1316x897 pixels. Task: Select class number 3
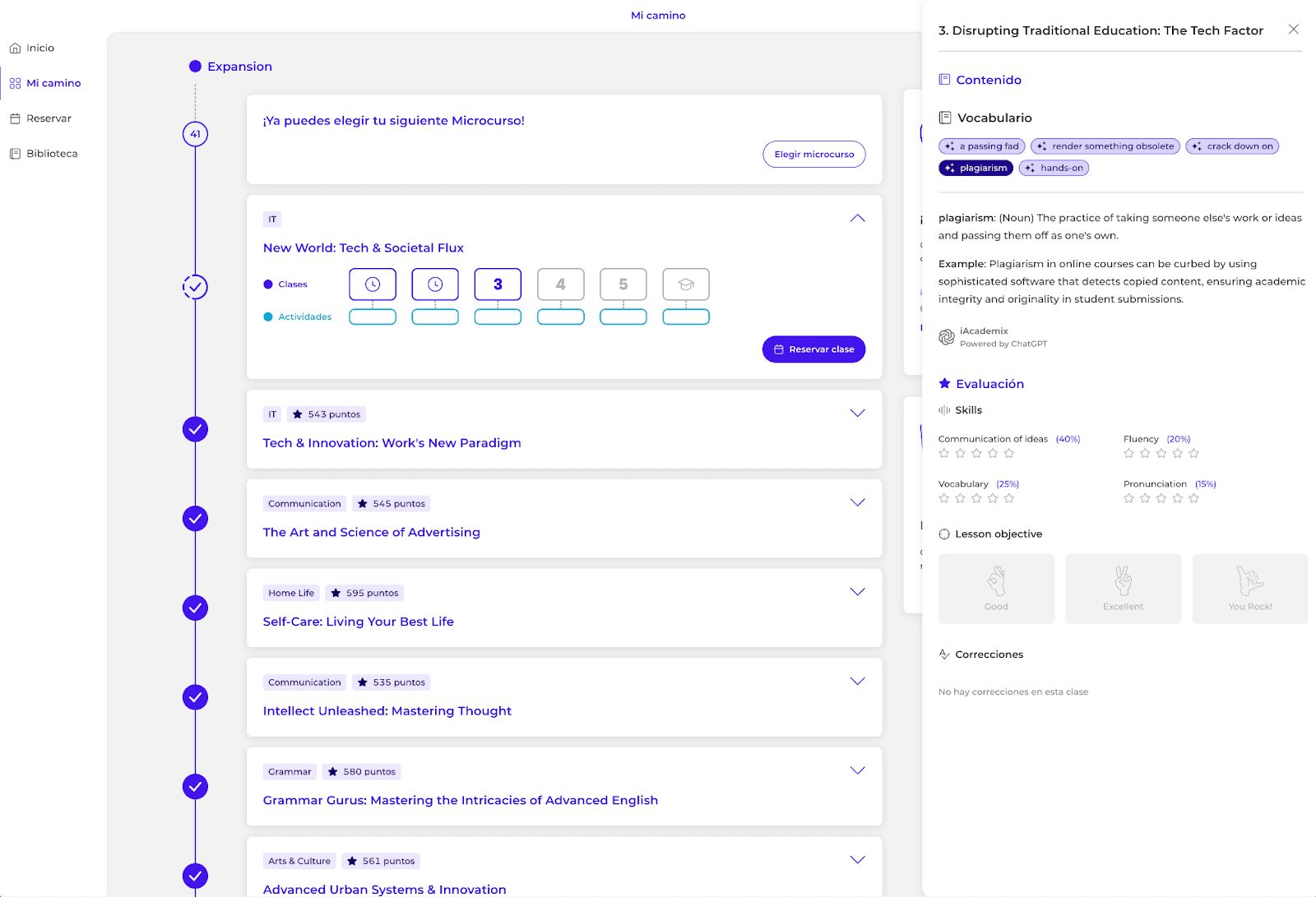(498, 284)
